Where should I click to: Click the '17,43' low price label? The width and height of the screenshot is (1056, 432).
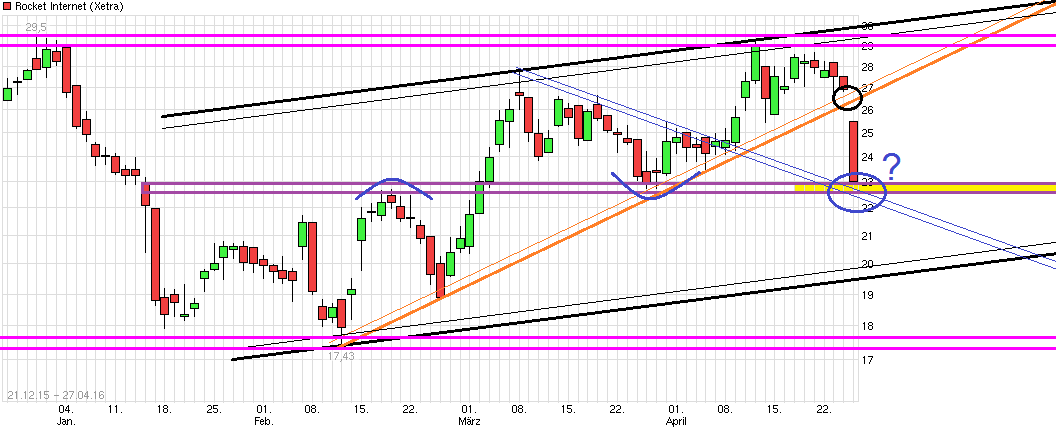tap(341, 355)
